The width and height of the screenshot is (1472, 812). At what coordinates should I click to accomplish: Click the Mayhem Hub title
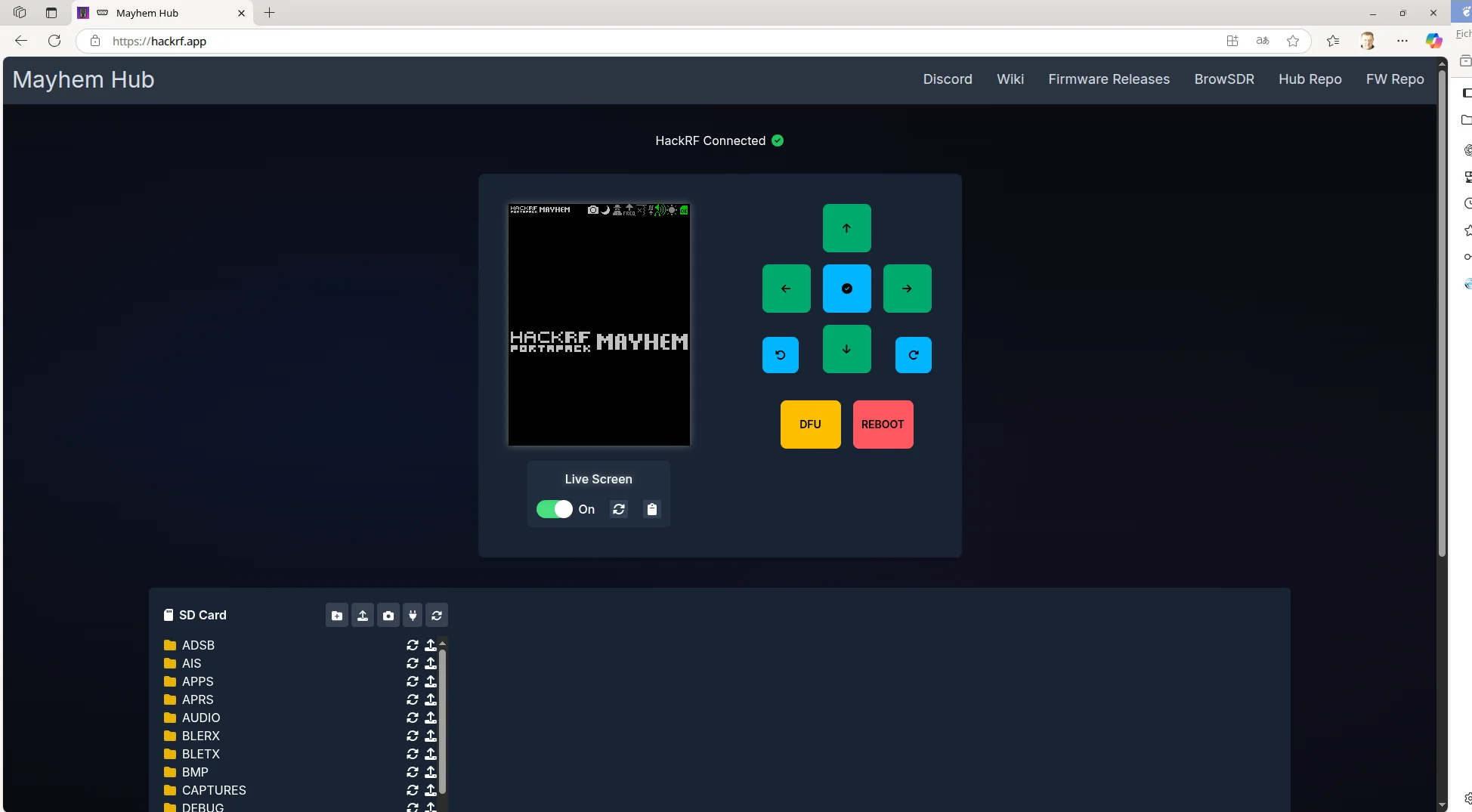coord(83,79)
